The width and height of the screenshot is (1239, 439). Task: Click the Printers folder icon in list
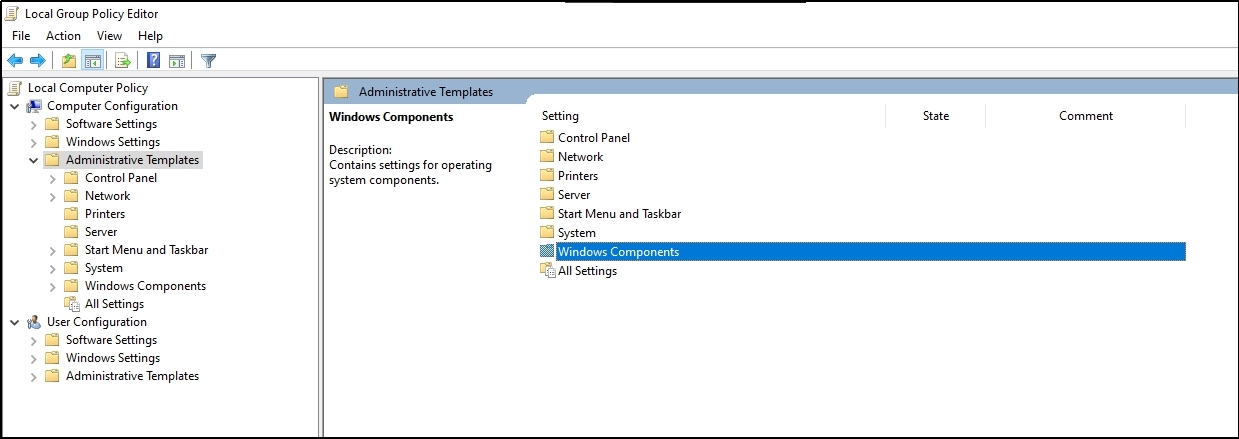click(547, 176)
